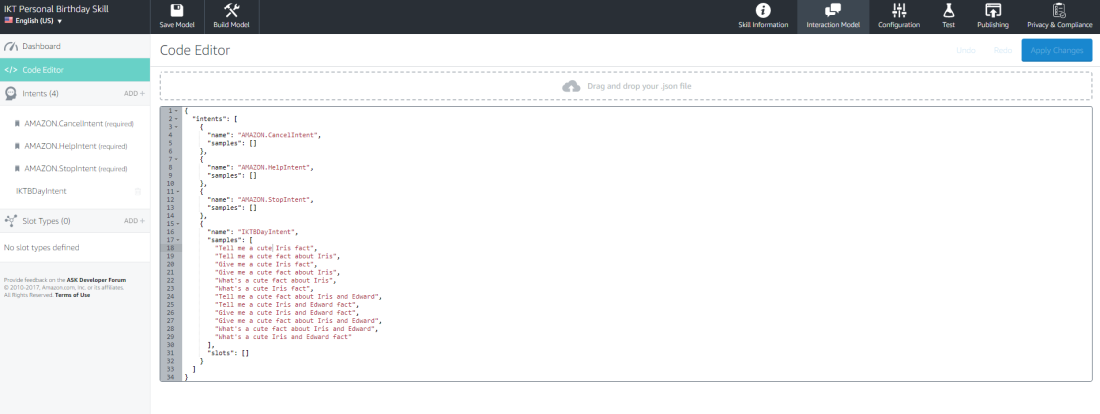Click line number 18 in the gutter
The height and width of the screenshot is (414, 1100).
click(171, 248)
